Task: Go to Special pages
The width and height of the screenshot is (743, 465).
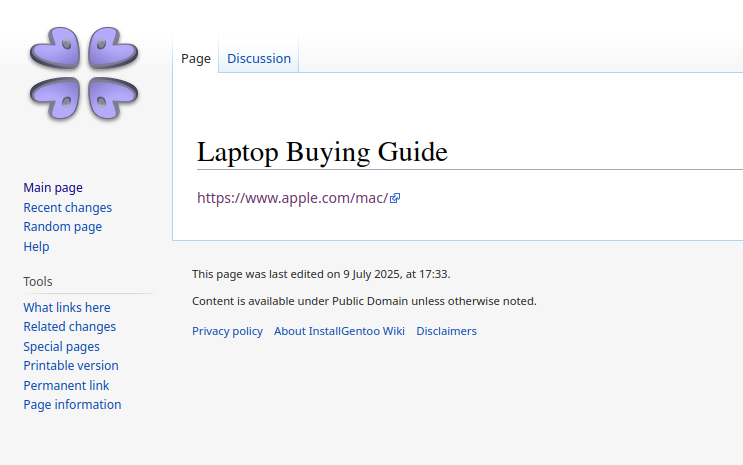Action: click(62, 346)
